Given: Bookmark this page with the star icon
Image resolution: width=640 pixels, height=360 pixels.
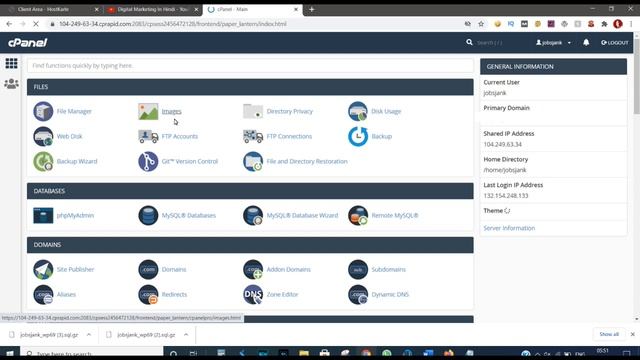Looking at the screenshot, I should click(x=481, y=24).
